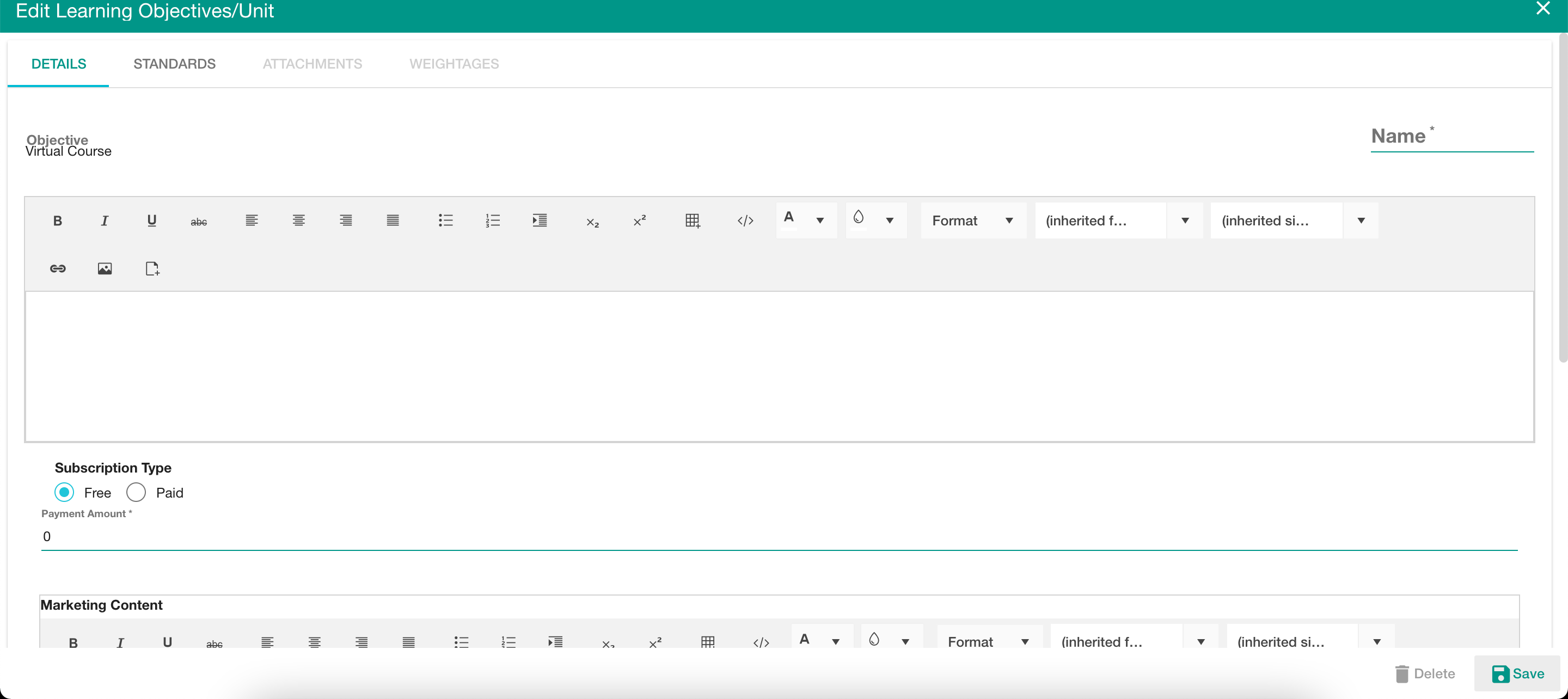The width and height of the screenshot is (1568, 699).
Task: Apply font color A in Objective editor
Action: (789, 219)
